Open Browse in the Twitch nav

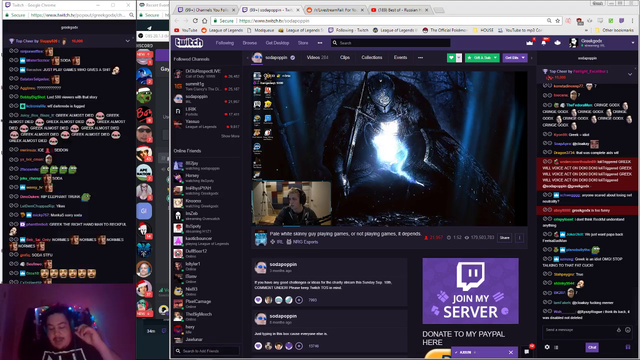[x=250, y=43]
